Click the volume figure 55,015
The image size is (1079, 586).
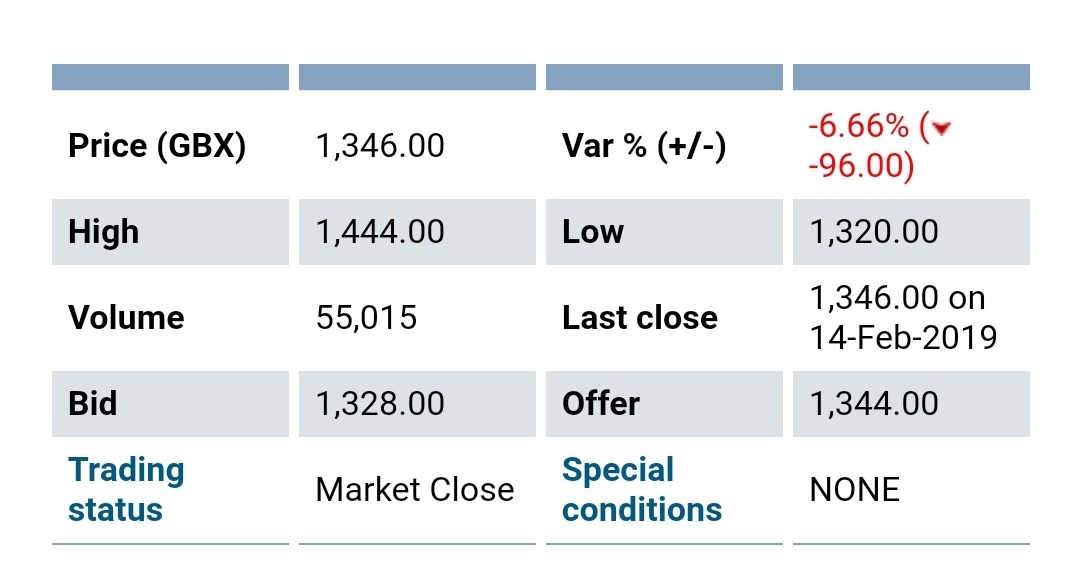[366, 318]
